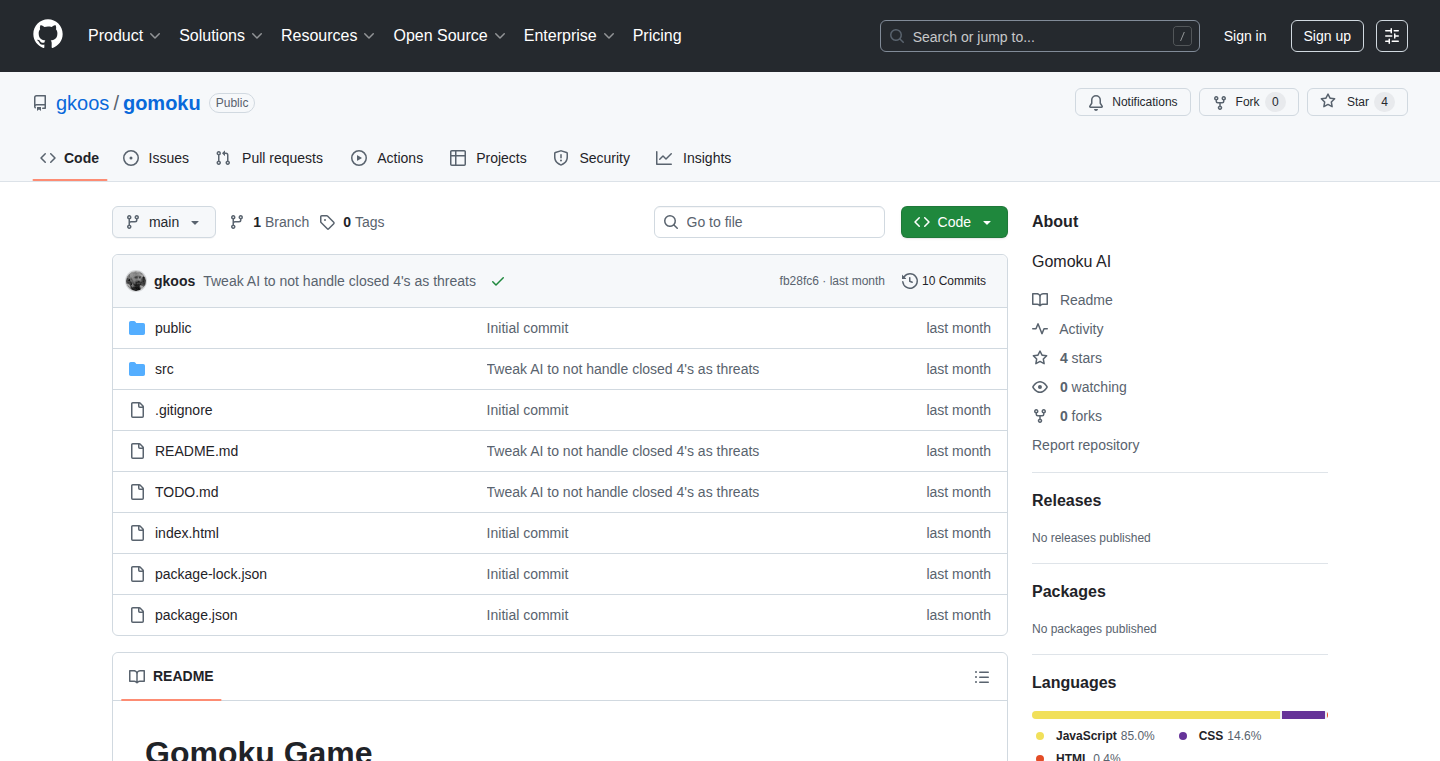Switch to the Actions tab

click(x=387, y=158)
